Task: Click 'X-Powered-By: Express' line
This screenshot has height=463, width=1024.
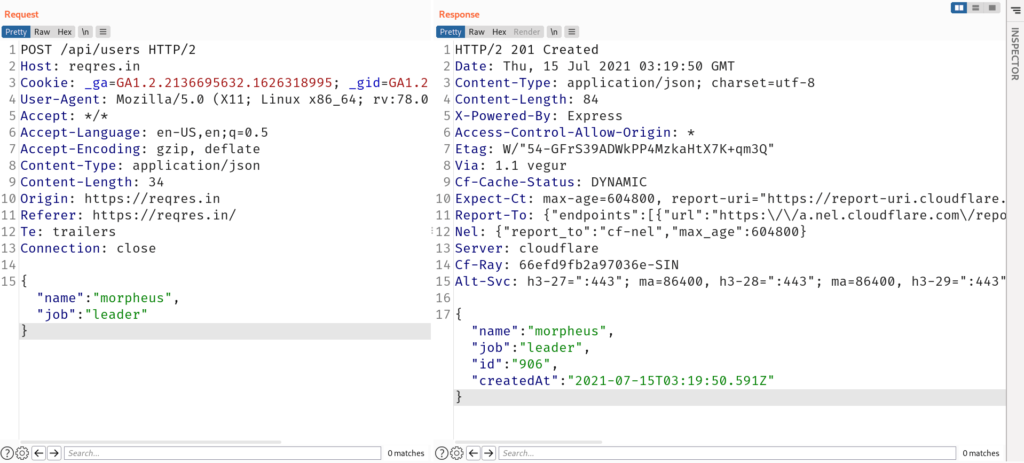Action: pyautogui.click(x=539, y=116)
